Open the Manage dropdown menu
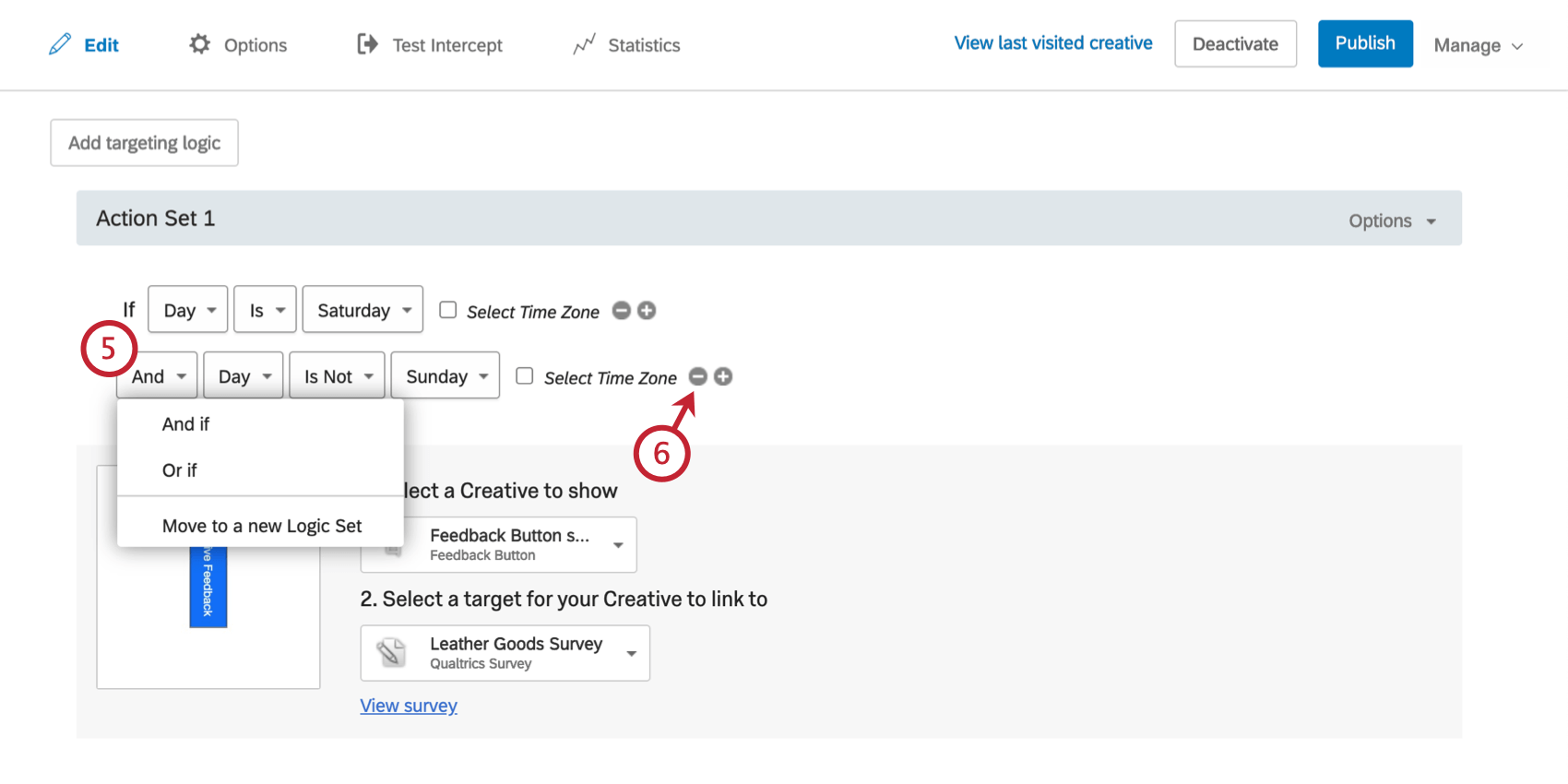Image resolution: width=1568 pixels, height=784 pixels. (x=1479, y=43)
